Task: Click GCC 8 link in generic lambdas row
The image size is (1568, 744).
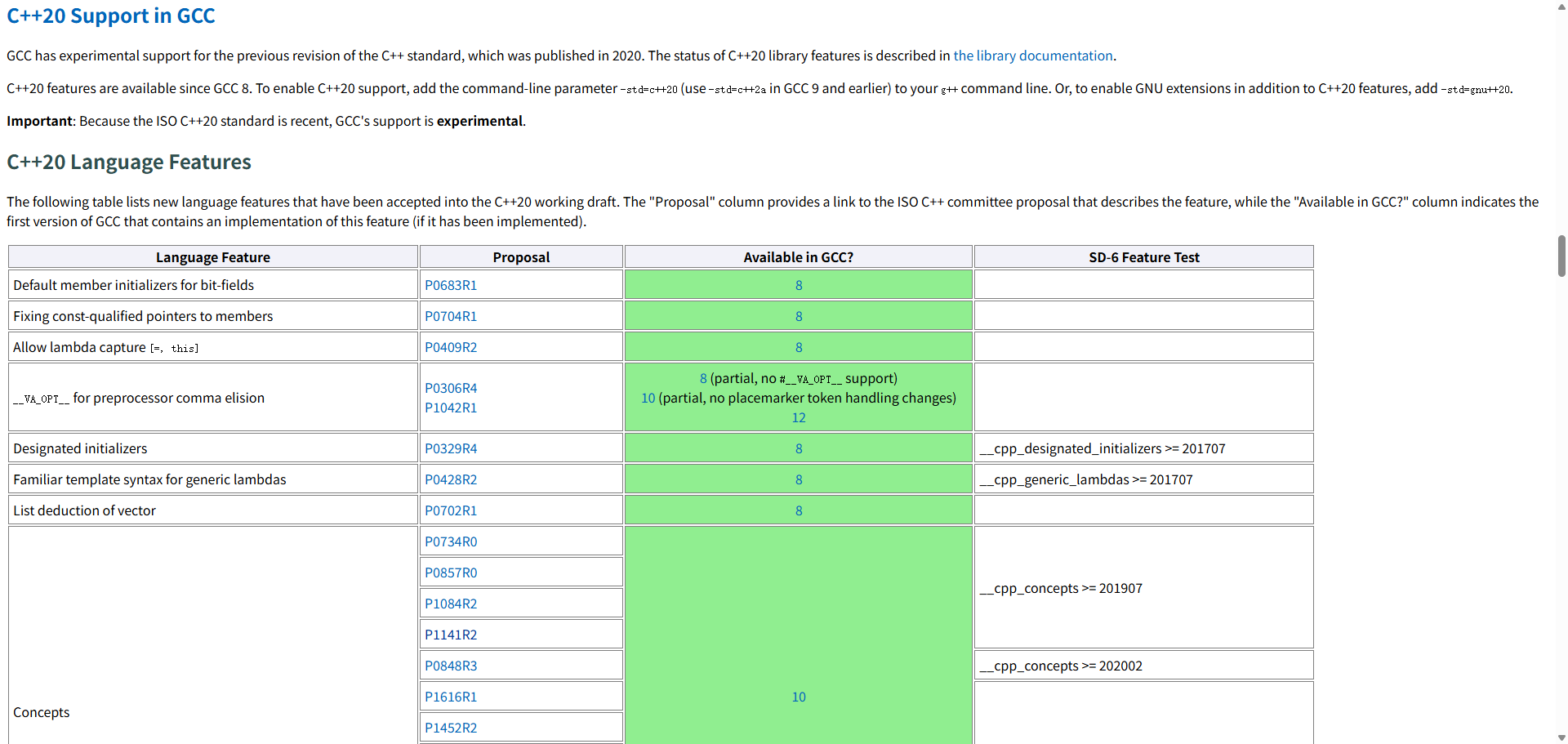Action: (799, 479)
